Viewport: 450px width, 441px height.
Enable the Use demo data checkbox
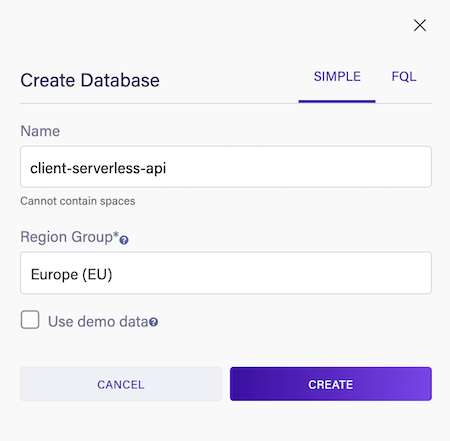point(30,320)
